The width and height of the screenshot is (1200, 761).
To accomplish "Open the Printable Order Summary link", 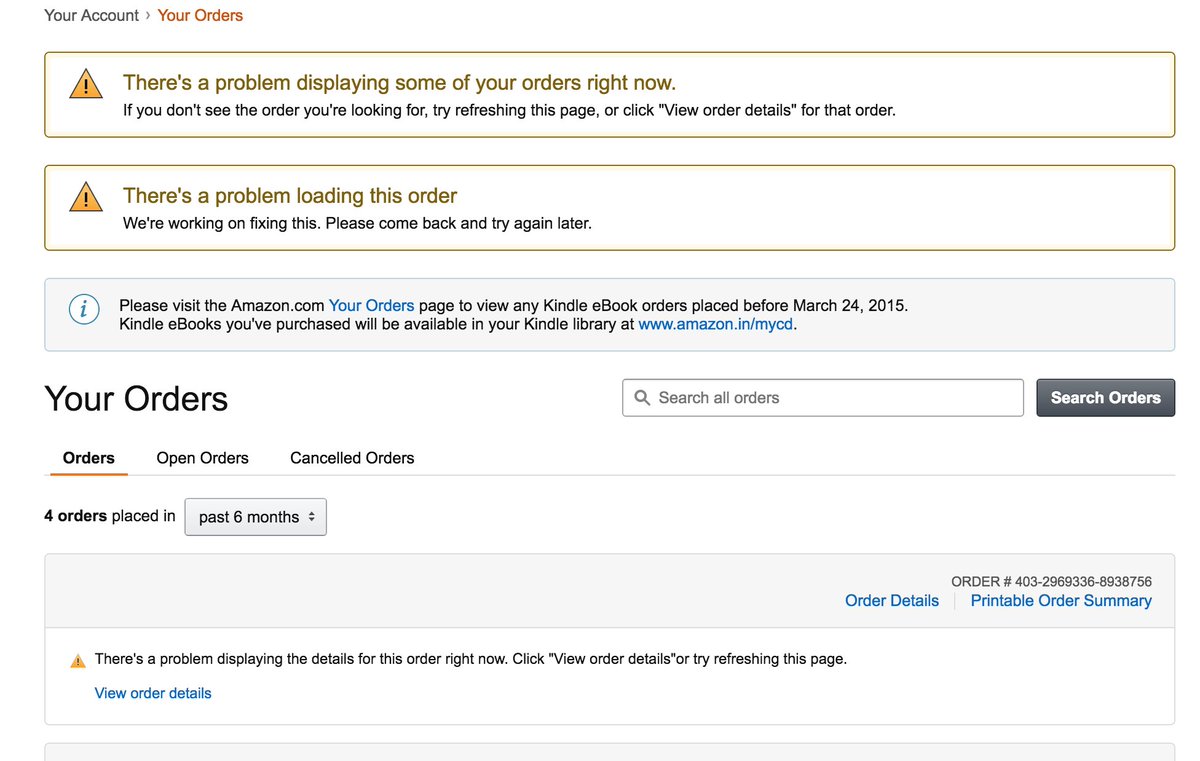I will [x=1061, y=600].
